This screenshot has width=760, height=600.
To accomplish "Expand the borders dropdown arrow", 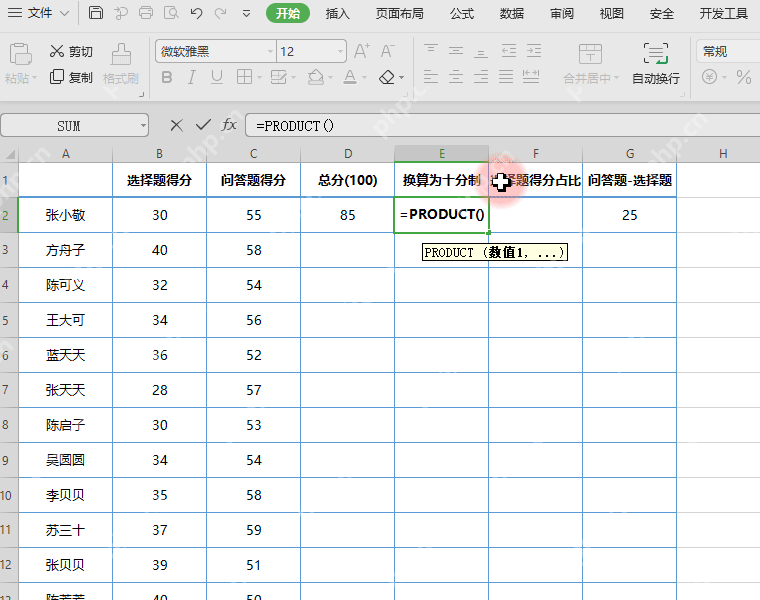I will click(x=259, y=78).
